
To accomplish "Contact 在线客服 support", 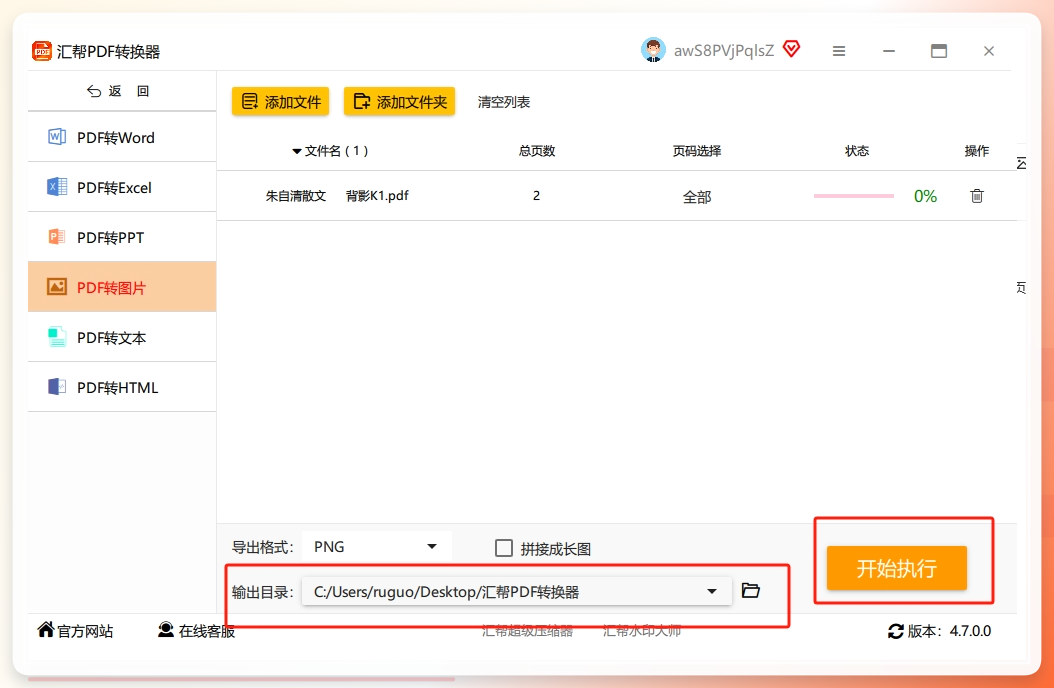I will click(x=196, y=630).
